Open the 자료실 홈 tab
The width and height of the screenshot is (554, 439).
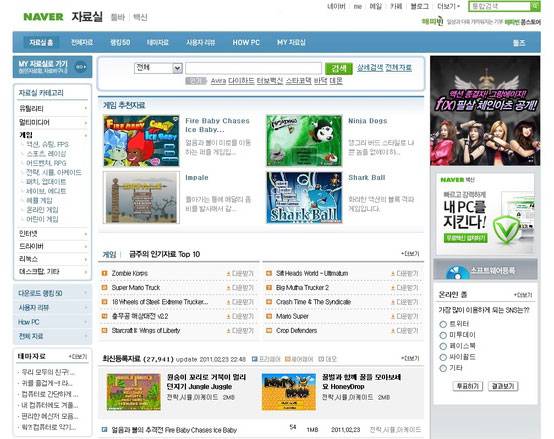(41, 42)
